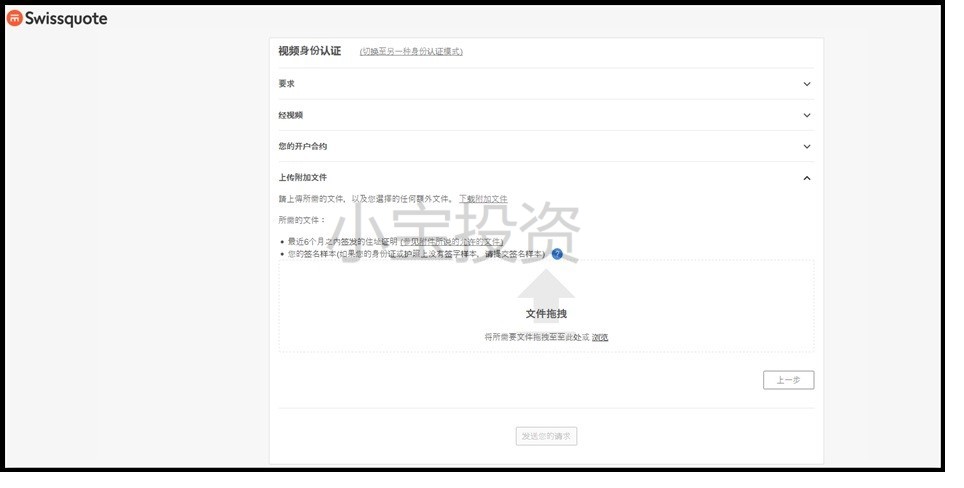The image size is (964, 488).
Task: Expand the 您的开户合约 section chevron
Action: pos(807,146)
